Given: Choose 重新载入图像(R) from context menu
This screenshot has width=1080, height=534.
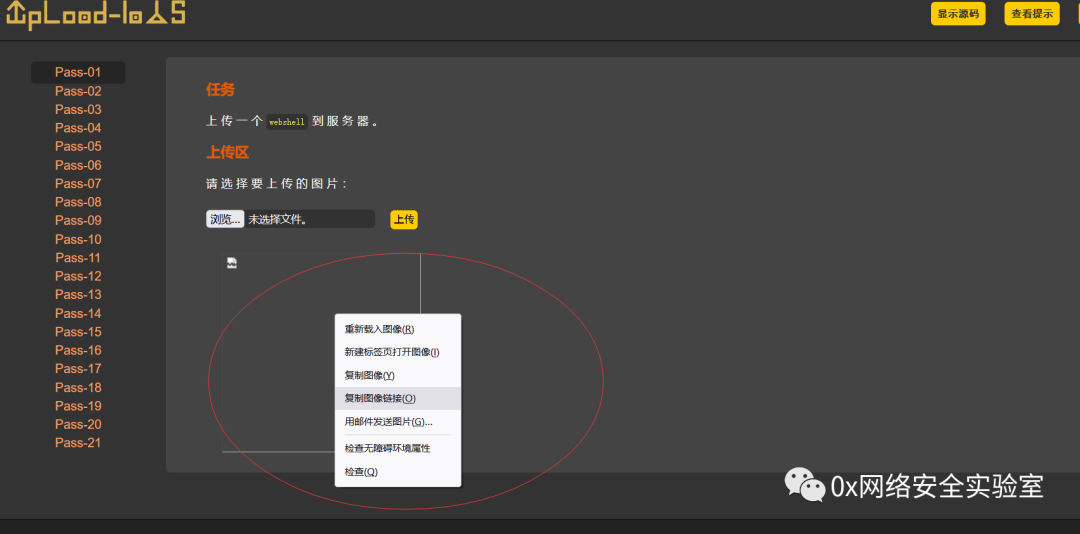Looking at the screenshot, I should pyautogui.click(x=397, y=329).
